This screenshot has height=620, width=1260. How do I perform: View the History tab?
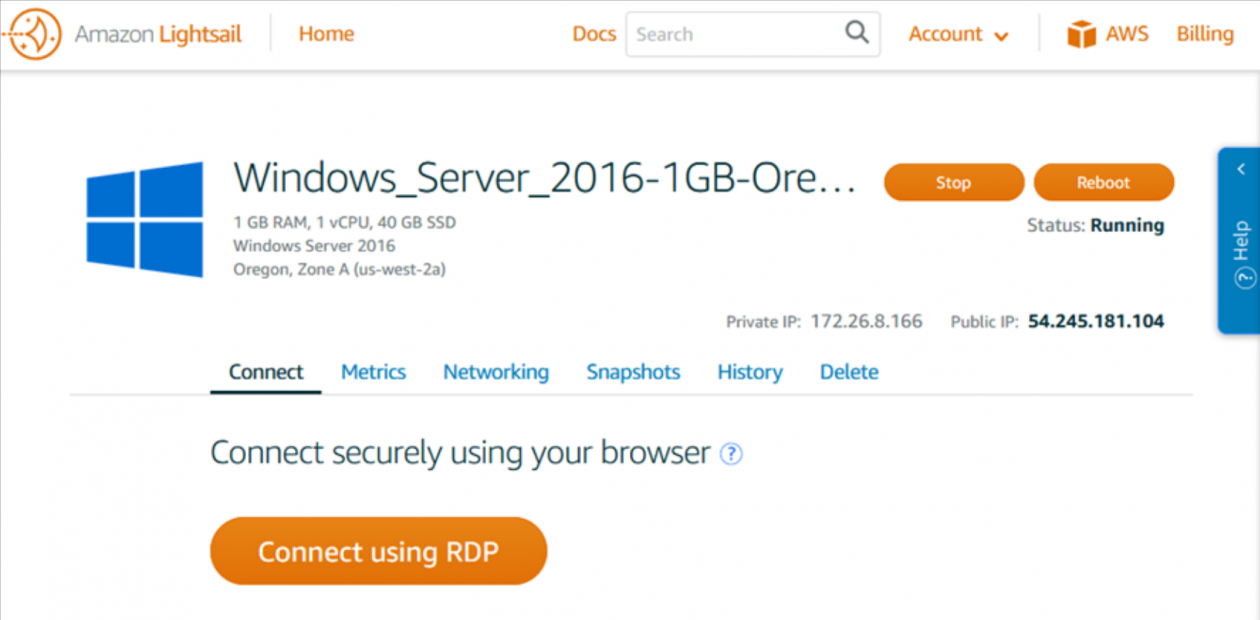coord(750,372)
